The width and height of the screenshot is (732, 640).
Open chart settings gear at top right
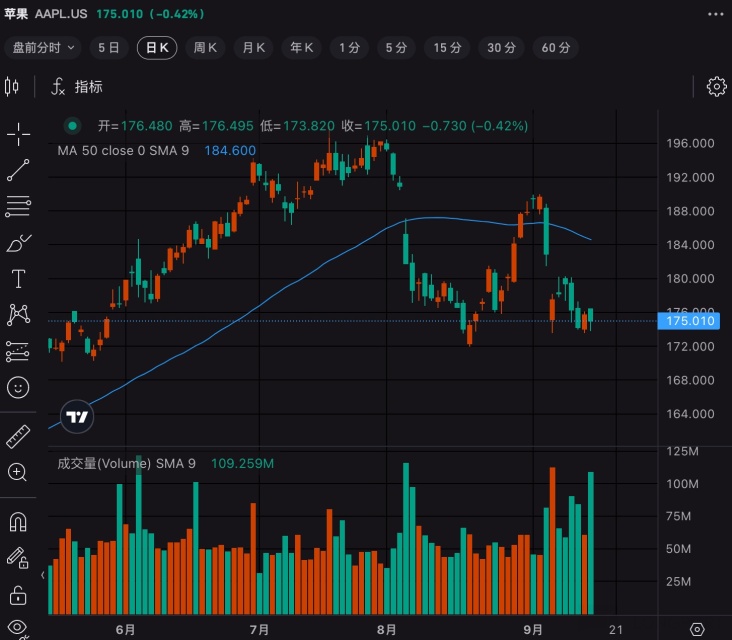(716, 86)
